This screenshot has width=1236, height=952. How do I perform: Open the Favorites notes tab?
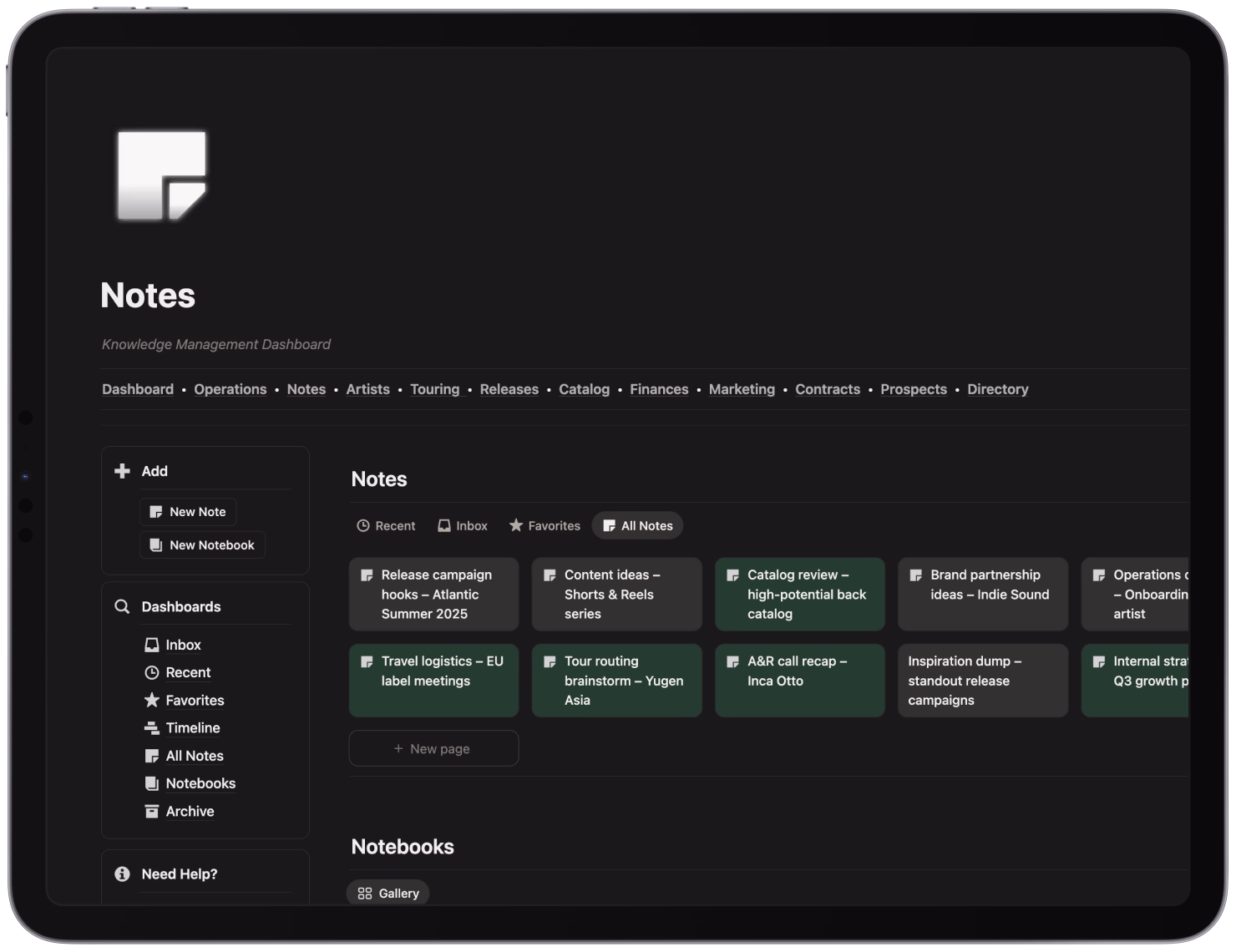point(545,525)
